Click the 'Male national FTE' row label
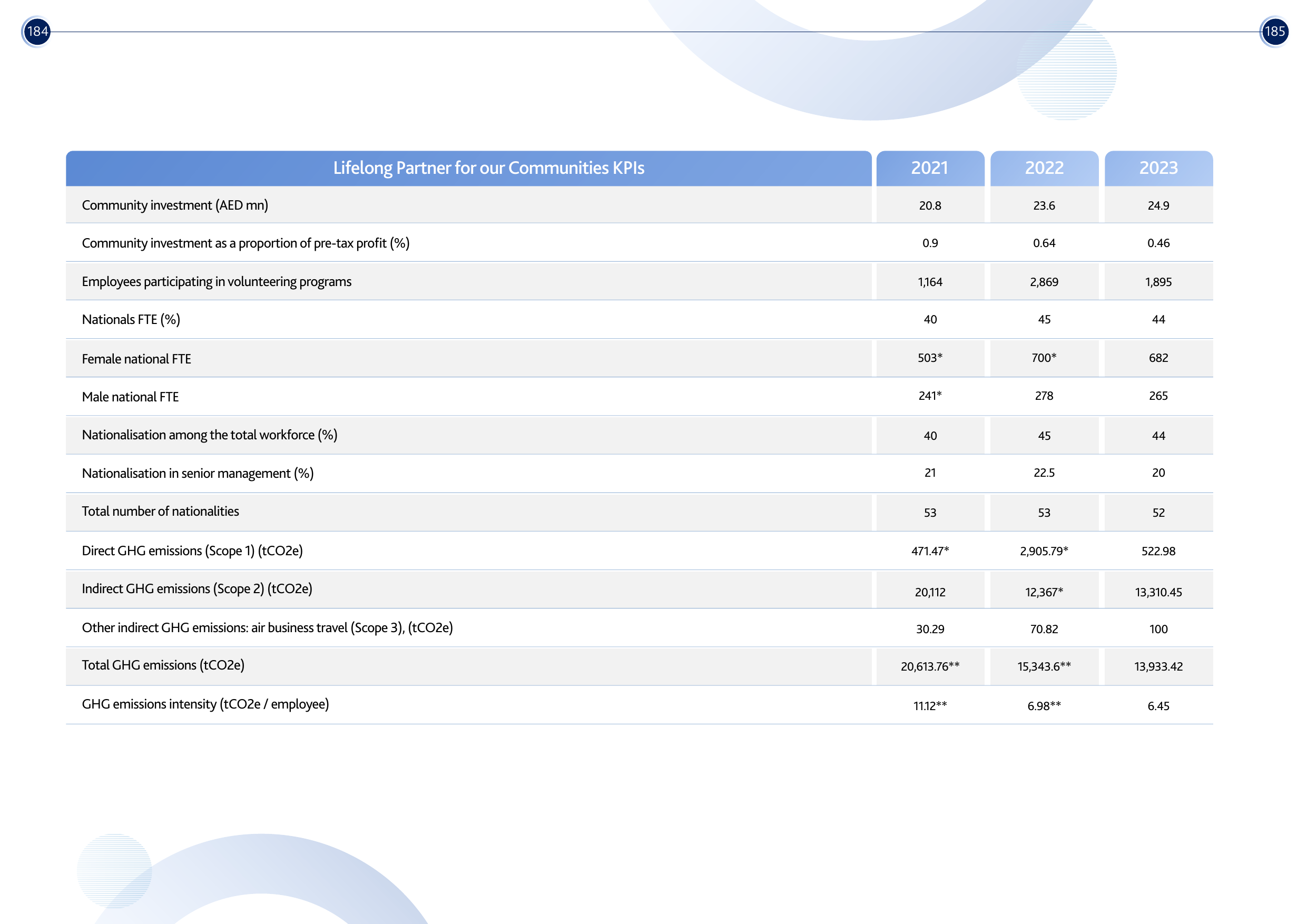 (x=130, y=397)
